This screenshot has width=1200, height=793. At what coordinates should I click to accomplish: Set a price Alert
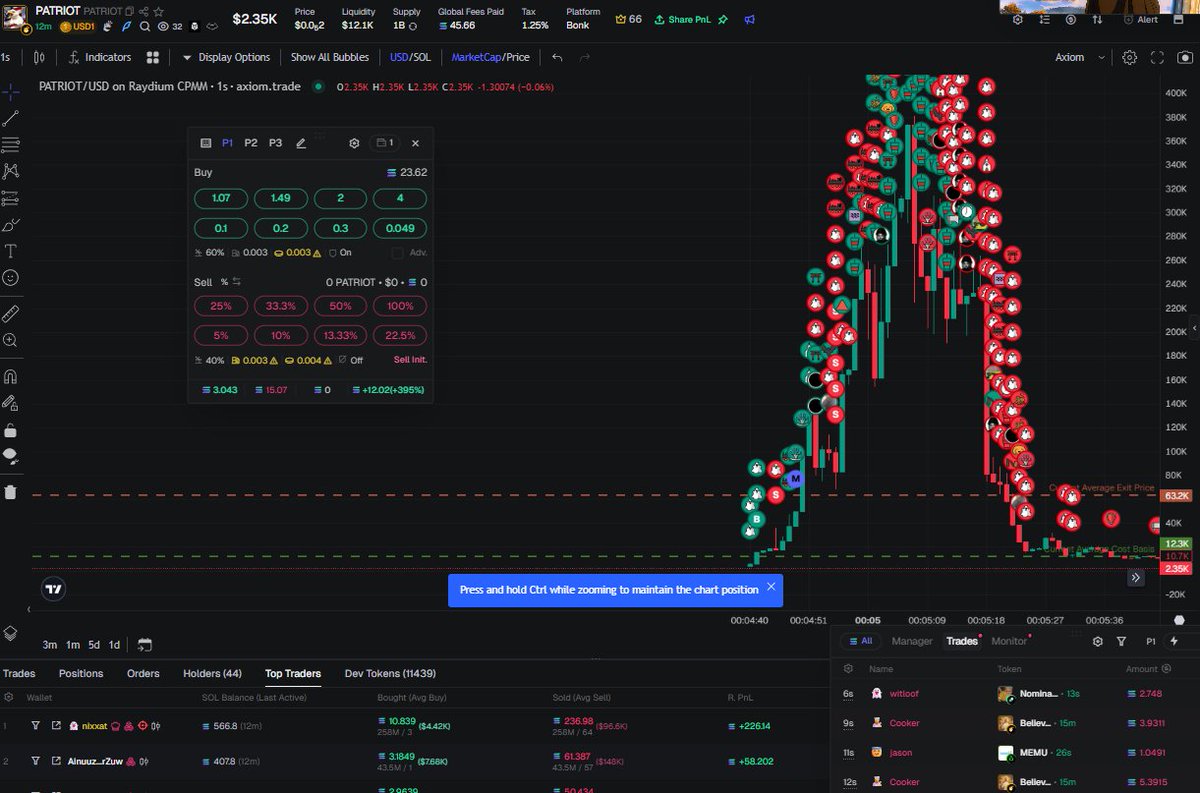click(1138, 19)
